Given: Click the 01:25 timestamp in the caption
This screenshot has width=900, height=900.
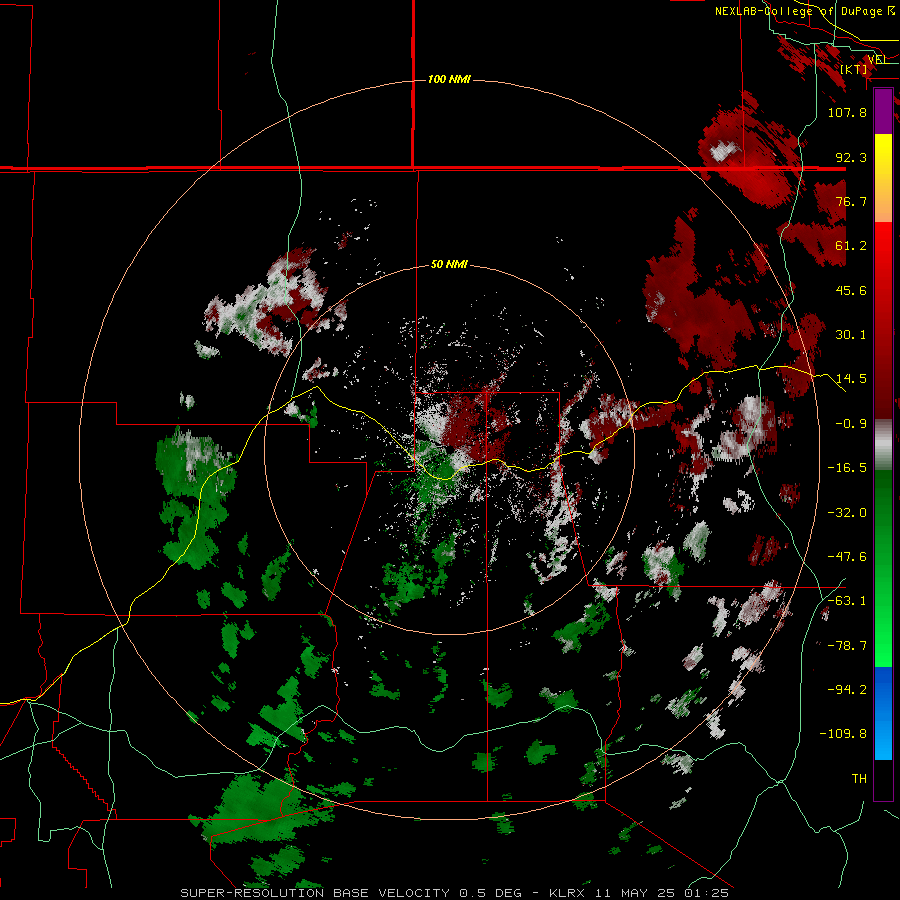Looking at the screenshot, I should (x=707, y=893).
